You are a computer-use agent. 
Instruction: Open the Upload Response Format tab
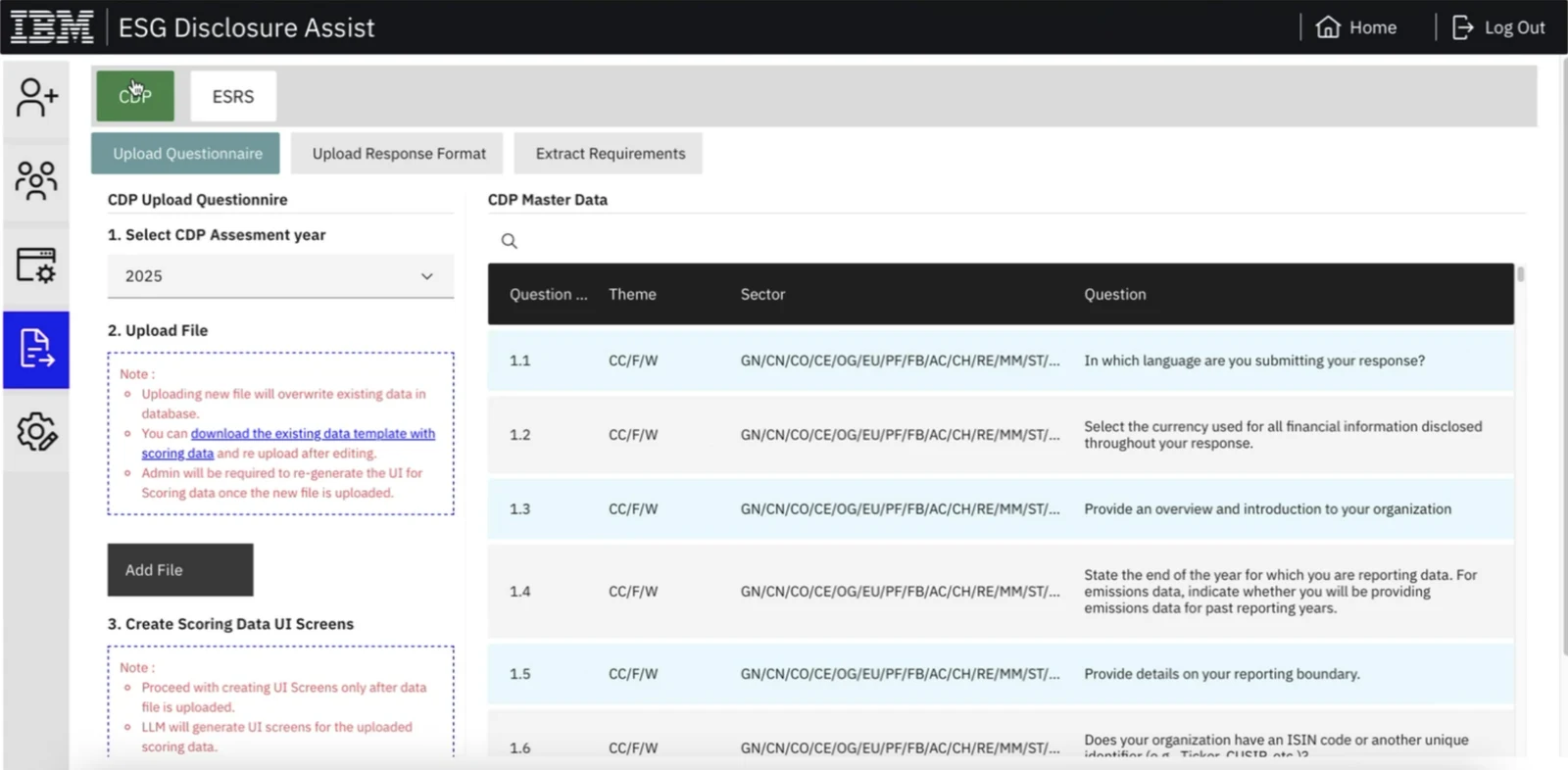click(399, 154)
